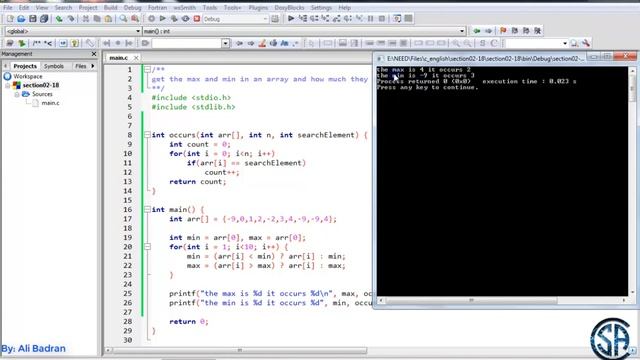
Task: Collapse the for loop fold on line 20
Action: pyautogui.click(x=147, y=247)
